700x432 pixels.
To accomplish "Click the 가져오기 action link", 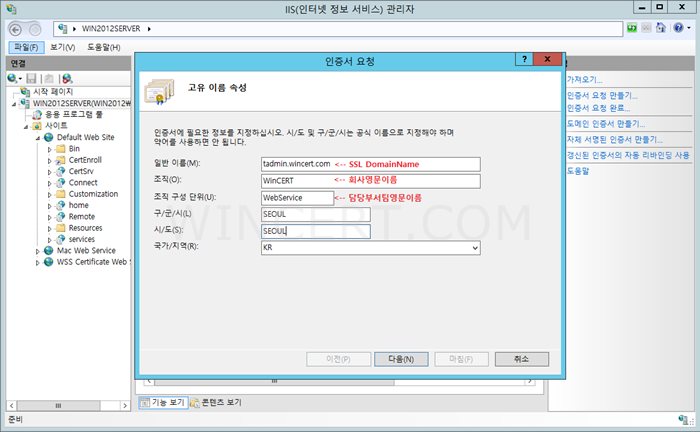I will [584, 79].
